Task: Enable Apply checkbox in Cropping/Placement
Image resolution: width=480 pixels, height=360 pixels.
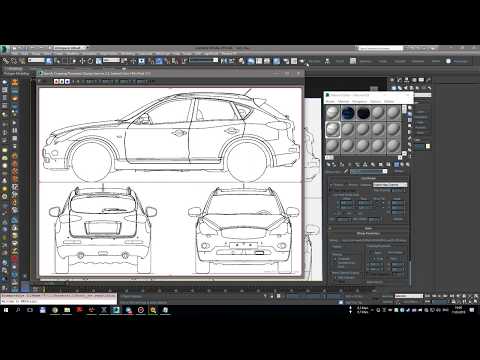Action: click(370, 252)
